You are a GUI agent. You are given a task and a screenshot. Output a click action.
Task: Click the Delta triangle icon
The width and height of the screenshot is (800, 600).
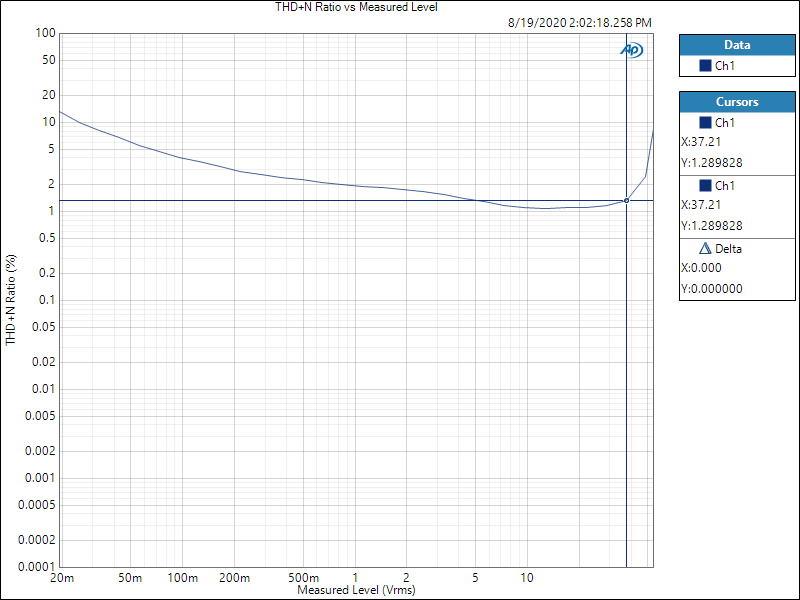click(705, 248)
